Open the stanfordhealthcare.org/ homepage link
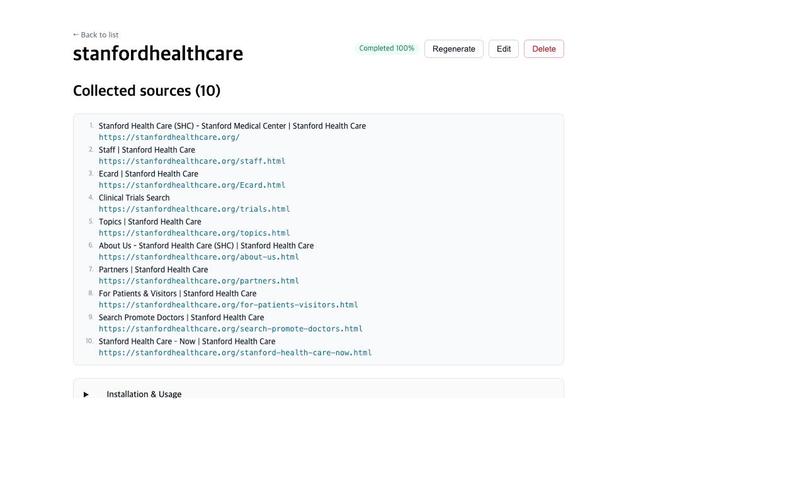Image resolution: width=806 pixels, height=504 pixels. pos(169,137)
